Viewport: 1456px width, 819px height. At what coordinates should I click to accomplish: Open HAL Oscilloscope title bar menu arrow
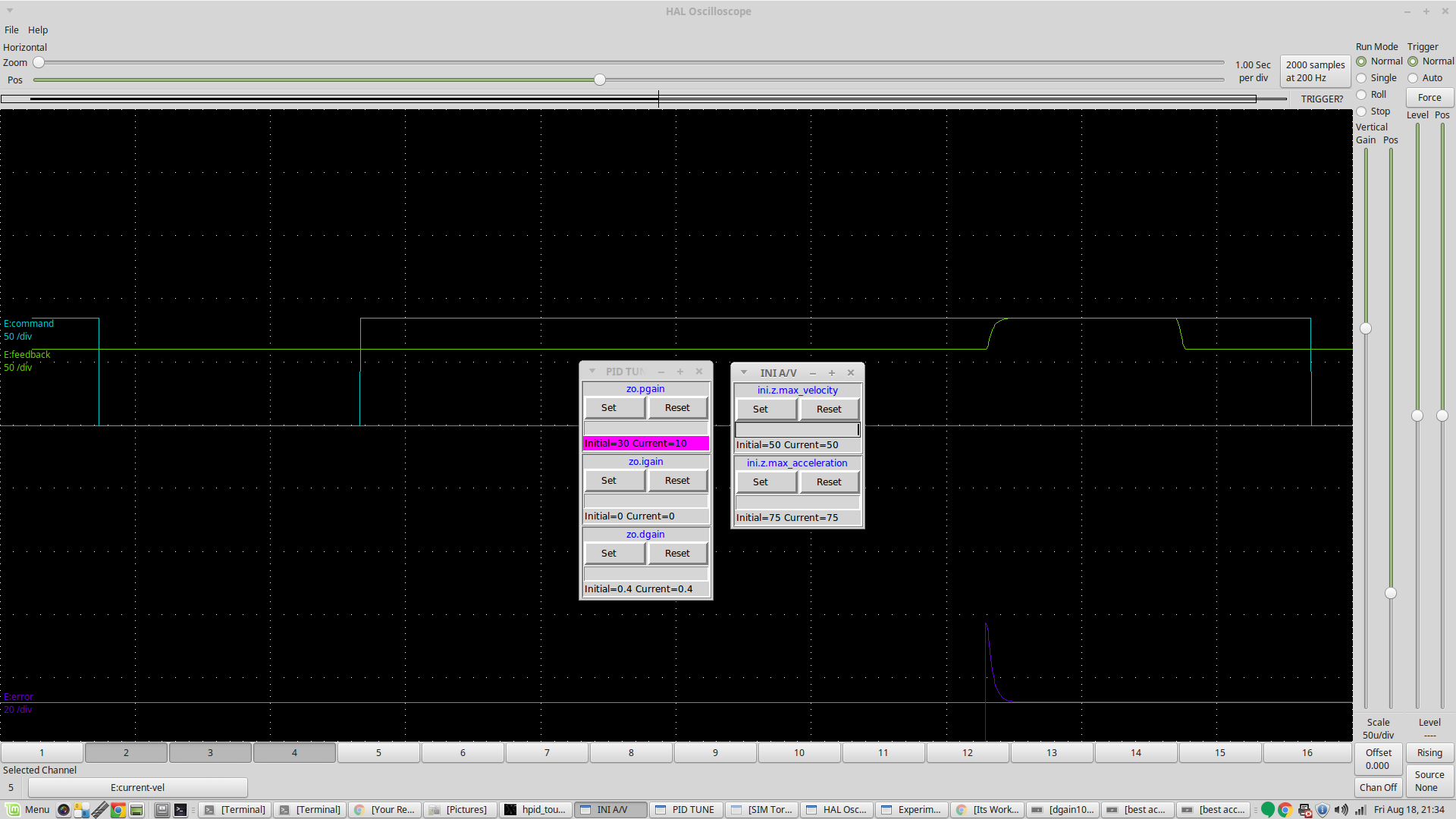(10, 11)
